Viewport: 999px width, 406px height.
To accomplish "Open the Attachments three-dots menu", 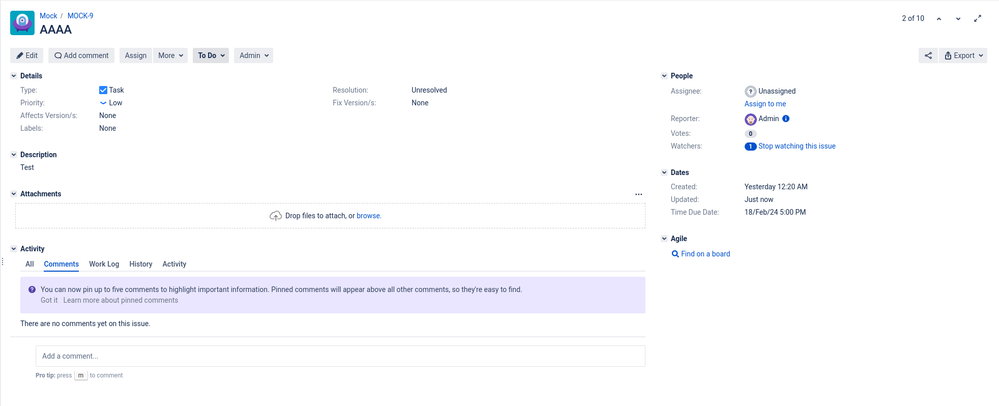I will [638, 194].
